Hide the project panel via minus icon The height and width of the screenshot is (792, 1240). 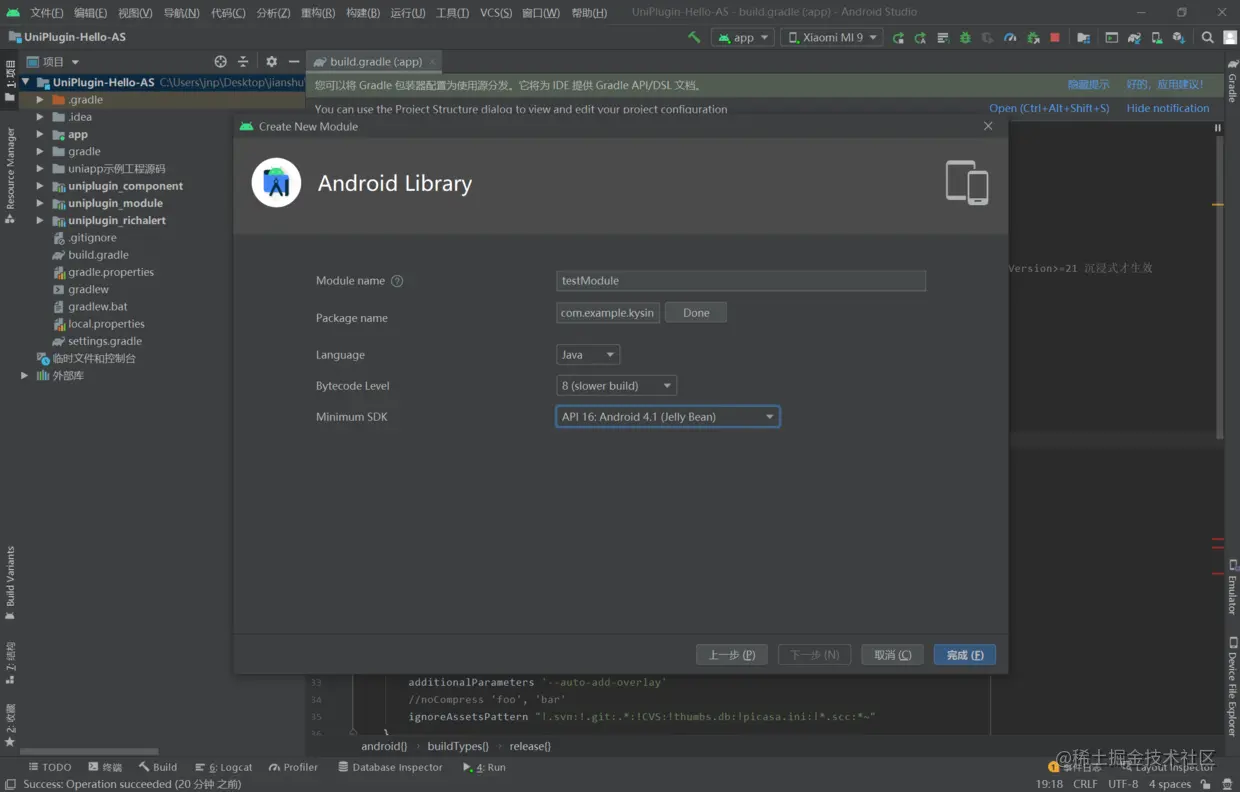click(293, 61)
